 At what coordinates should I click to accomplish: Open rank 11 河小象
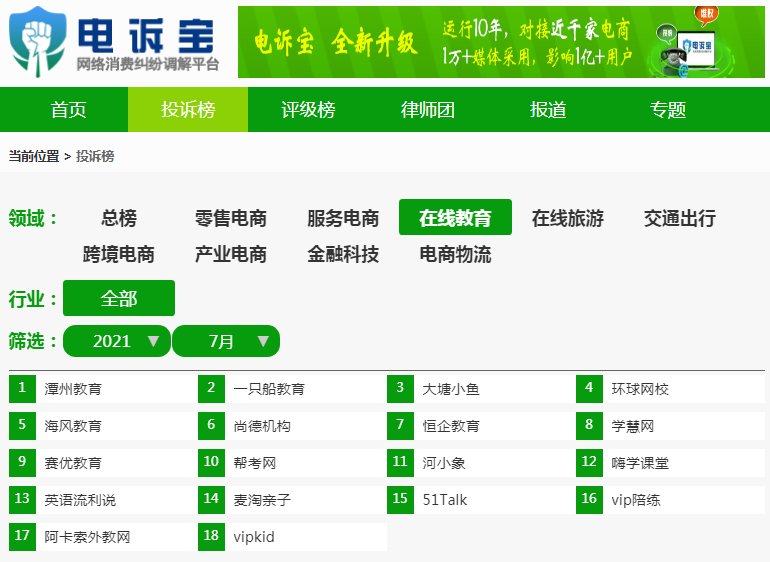point(481,463)
